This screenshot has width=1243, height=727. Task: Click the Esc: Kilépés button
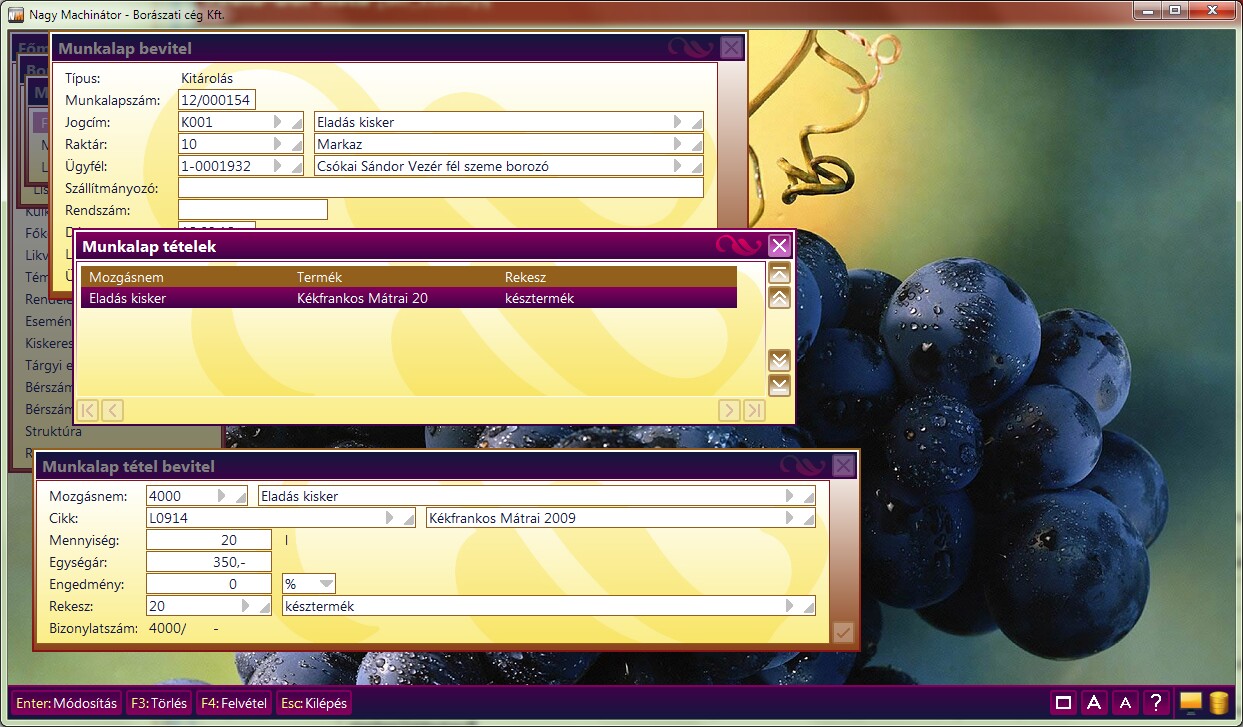pyautogui.click(x=314, y=703)
